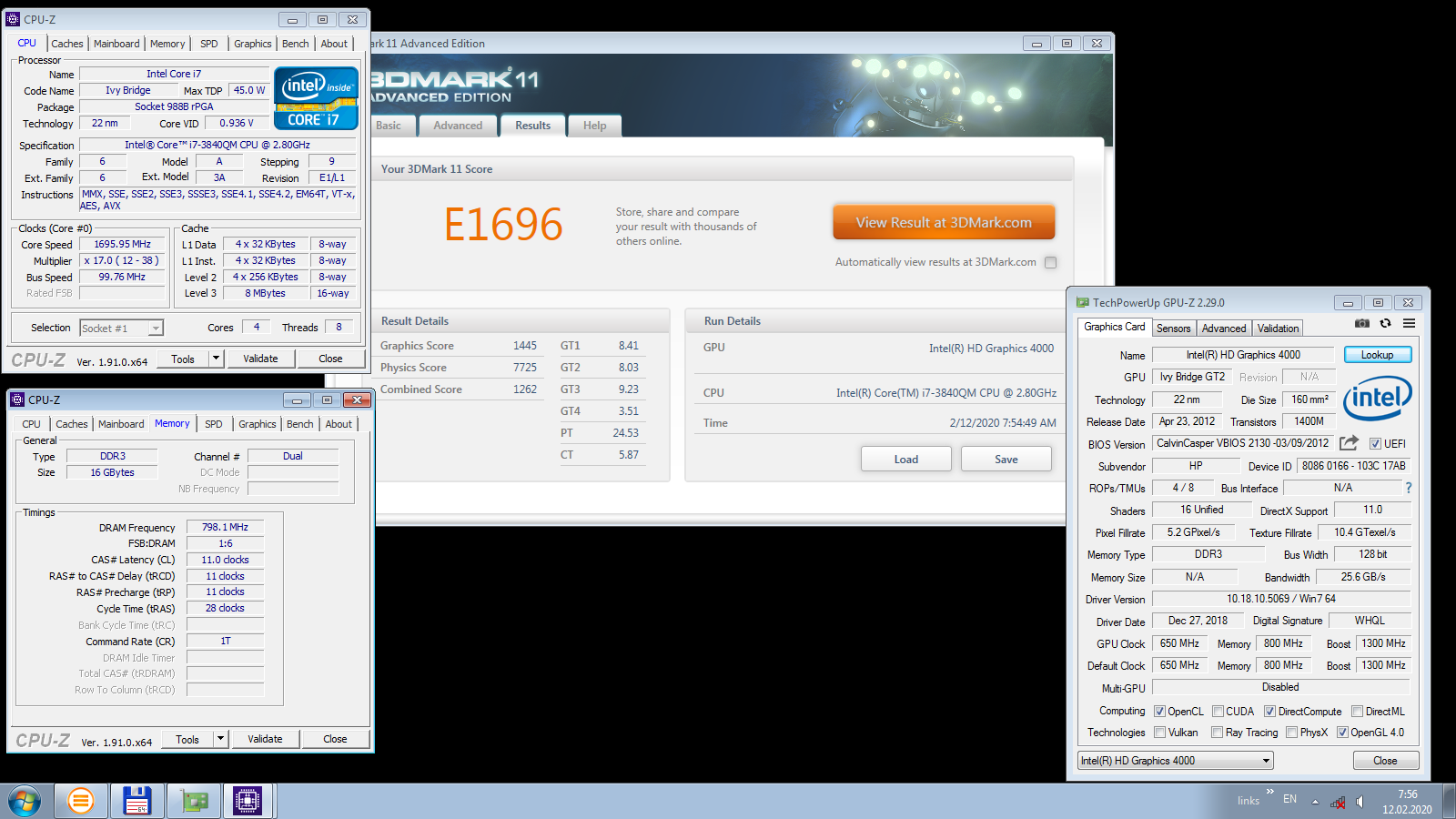Toggle automatically view results at 3DMark.com
This screenshot has width=1456, height=819.
[x=1050, y=262]
